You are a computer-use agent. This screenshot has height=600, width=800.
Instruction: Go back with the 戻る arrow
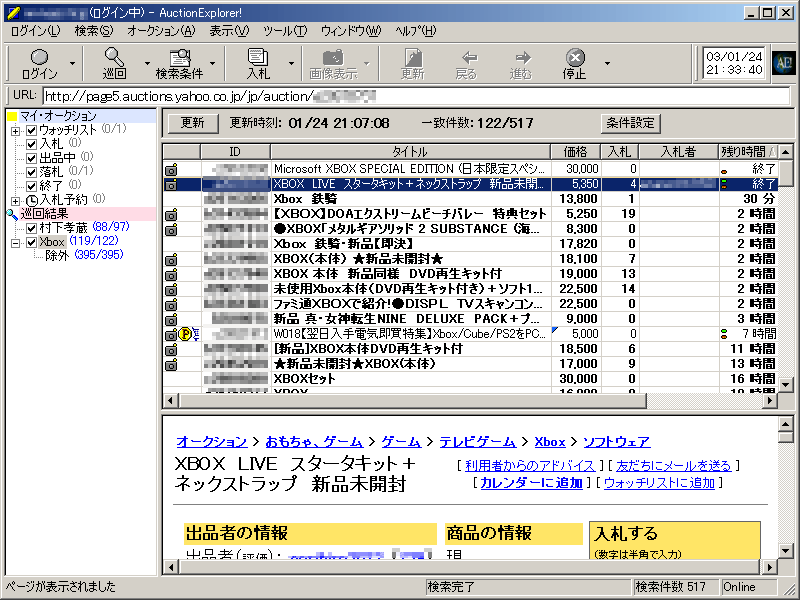click(x=467, y=63)
